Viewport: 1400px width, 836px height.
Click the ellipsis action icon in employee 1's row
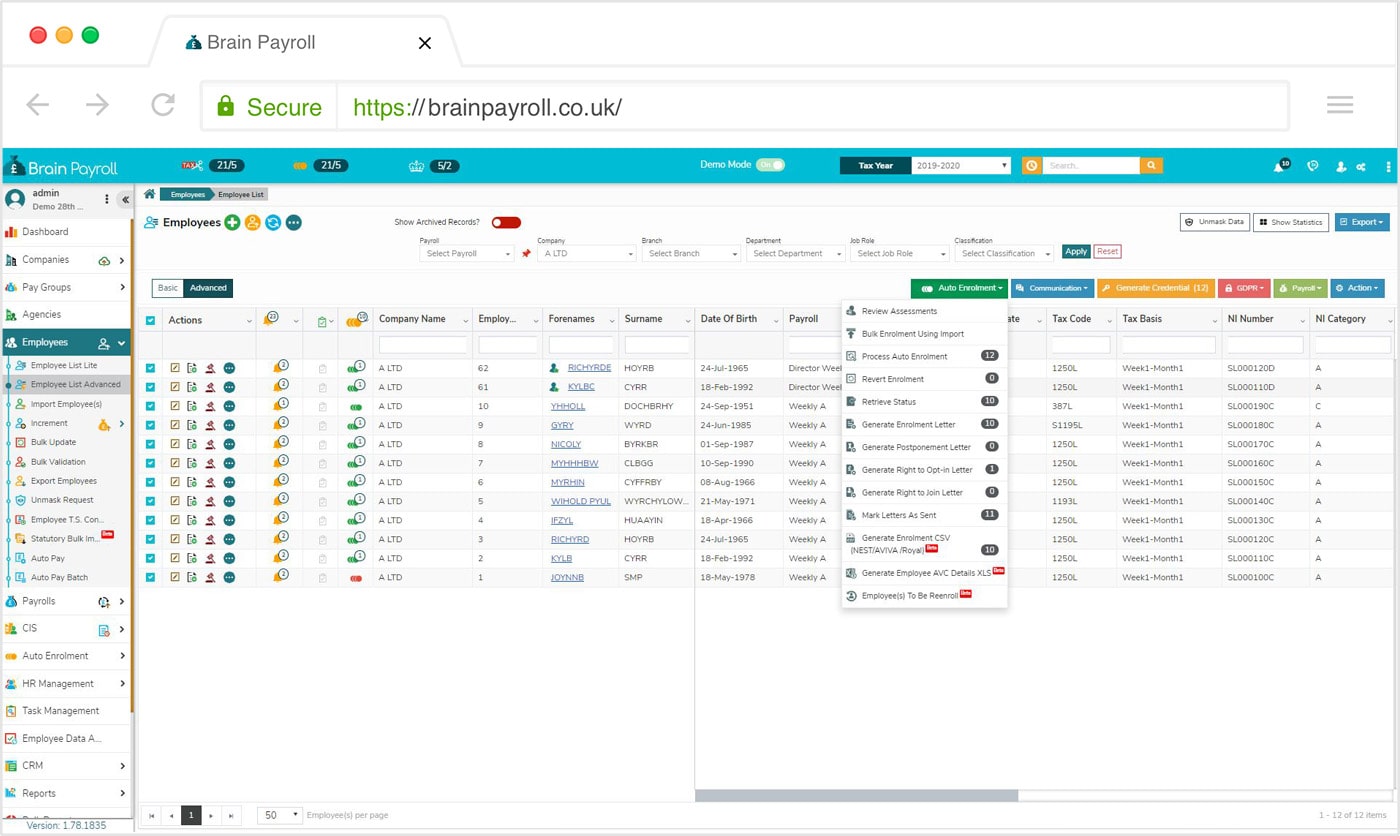(229, 577)
